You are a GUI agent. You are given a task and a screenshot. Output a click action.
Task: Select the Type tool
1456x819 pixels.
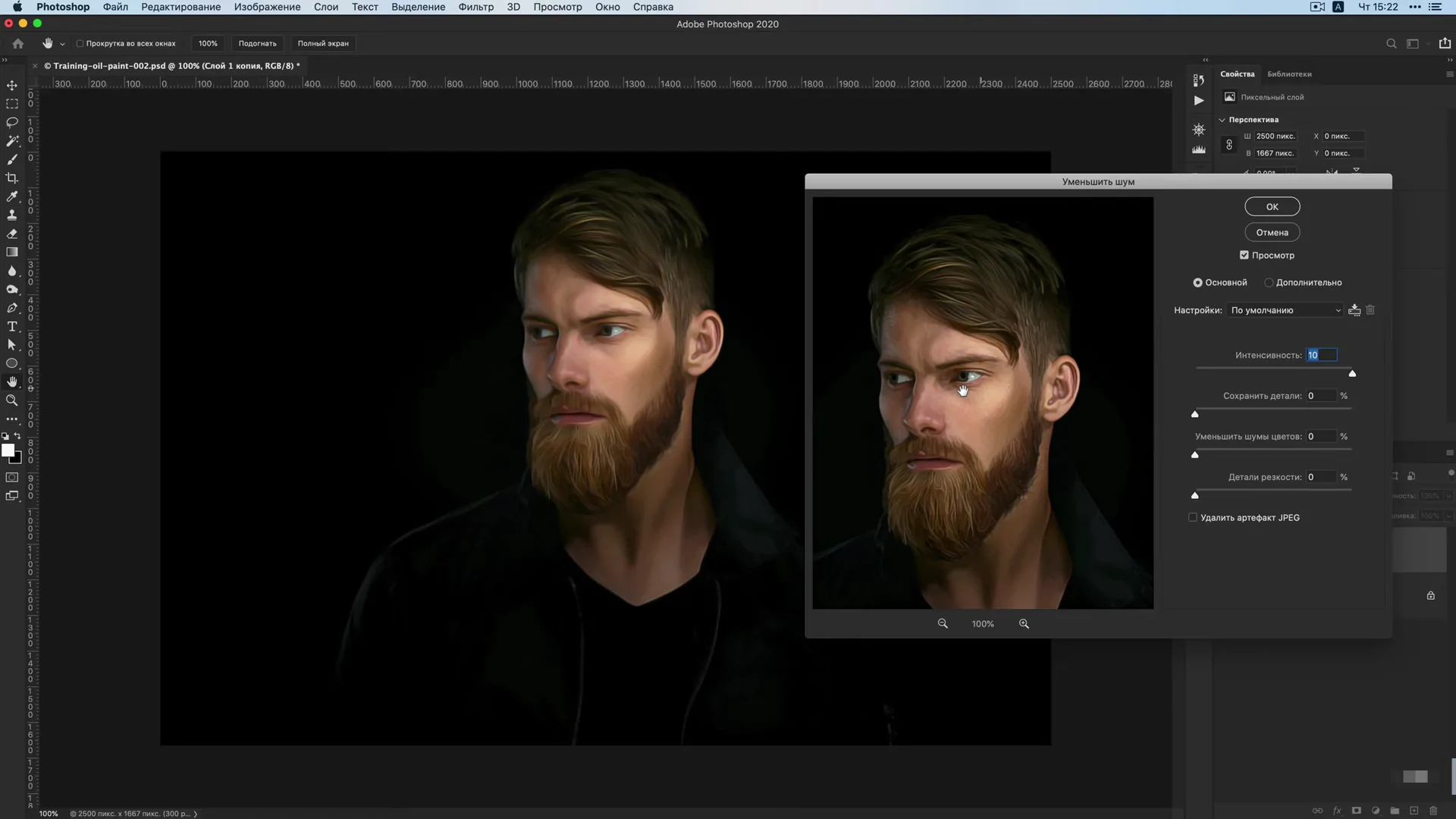pyautogui.click(x=12, y=326)
